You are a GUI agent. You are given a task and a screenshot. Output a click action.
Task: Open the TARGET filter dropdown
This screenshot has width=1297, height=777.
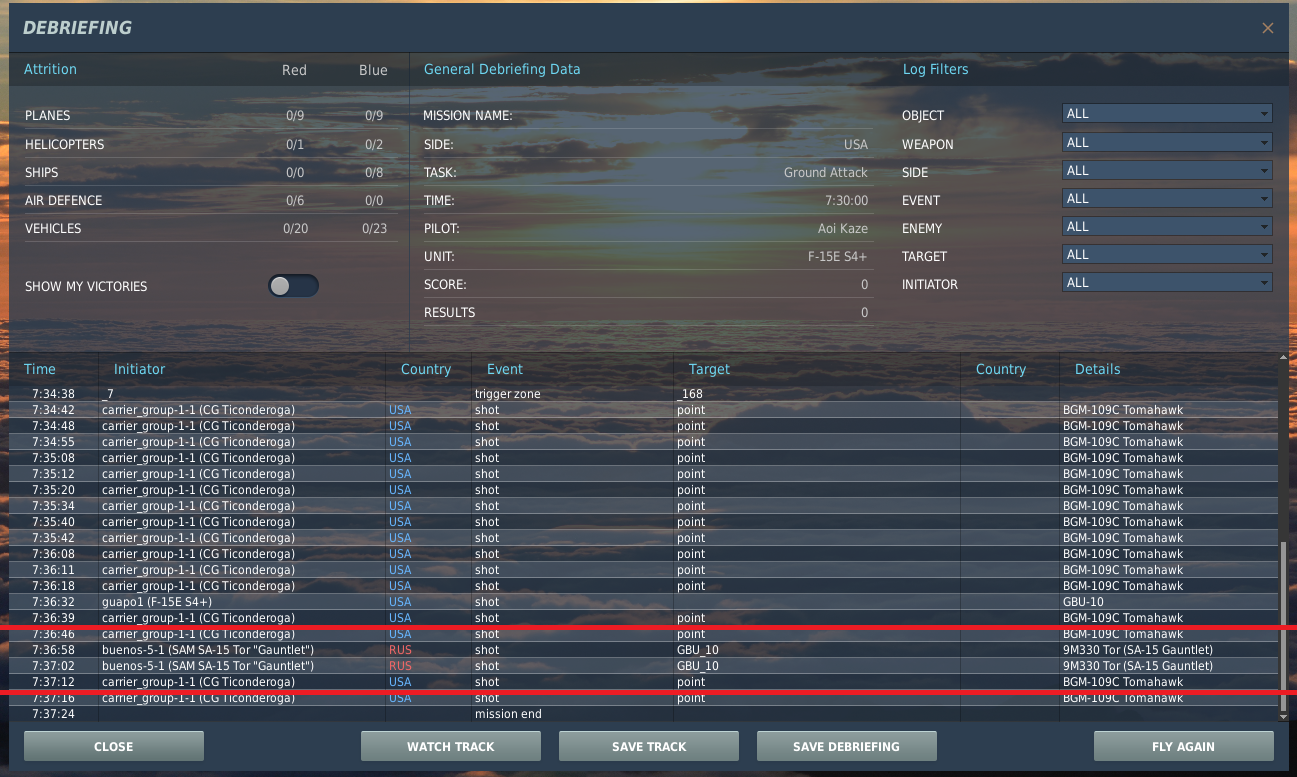(x=1167, y=255)
